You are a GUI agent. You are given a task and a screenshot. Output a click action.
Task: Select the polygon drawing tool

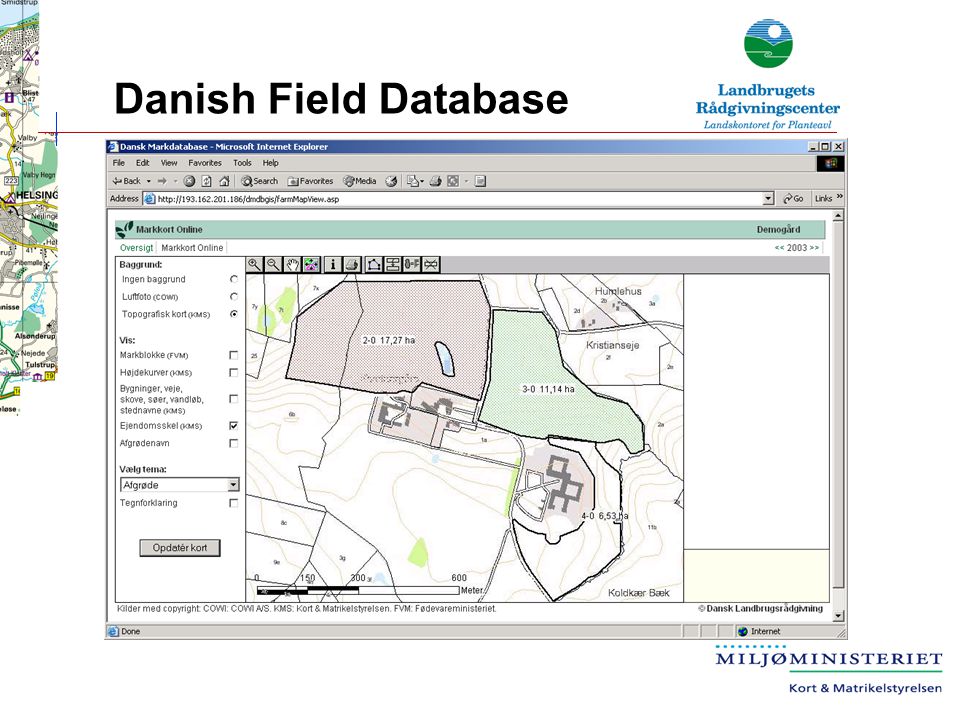coord(373,264)
